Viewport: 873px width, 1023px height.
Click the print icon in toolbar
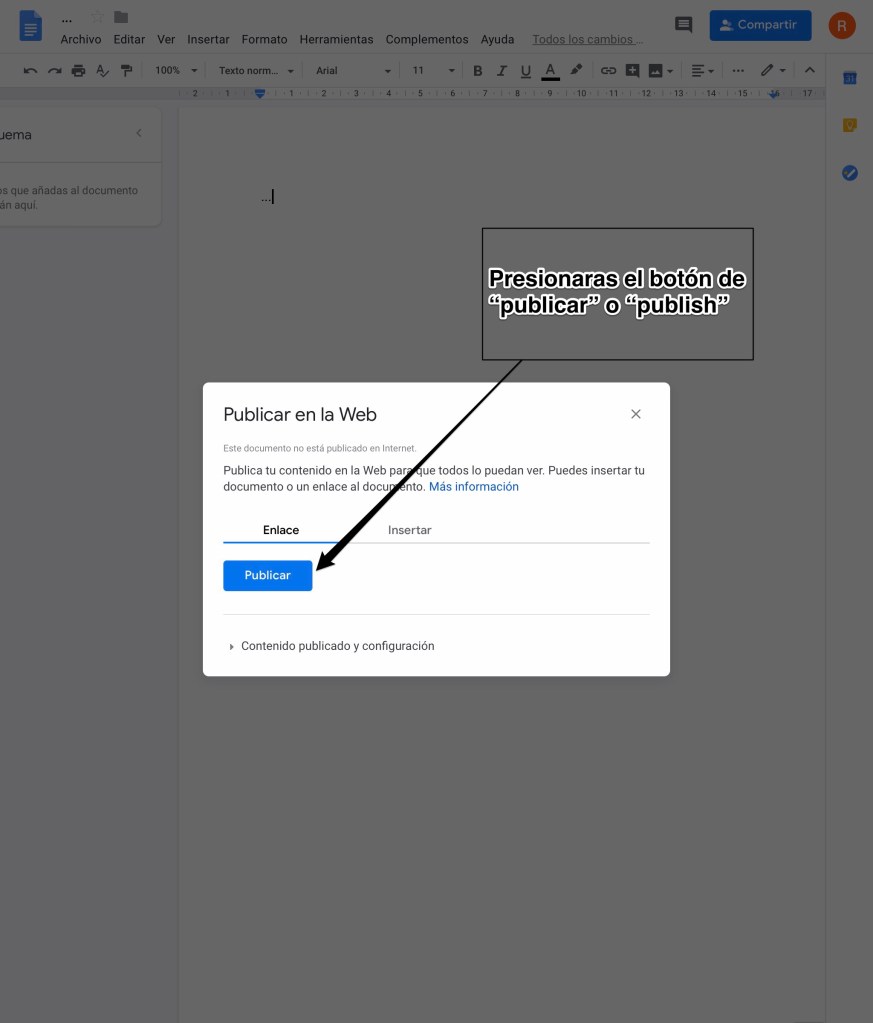tap(78, 71)
